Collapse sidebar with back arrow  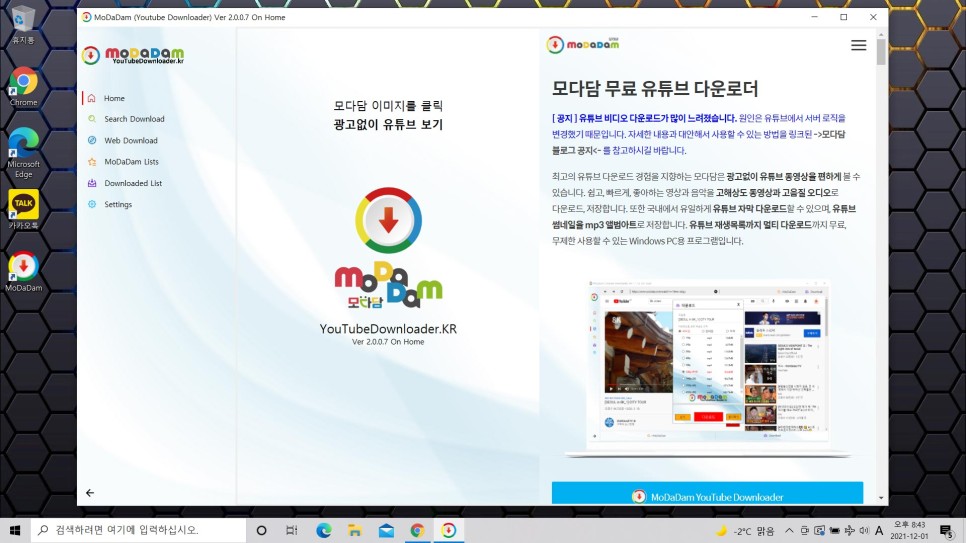click(x=90, y=493)
